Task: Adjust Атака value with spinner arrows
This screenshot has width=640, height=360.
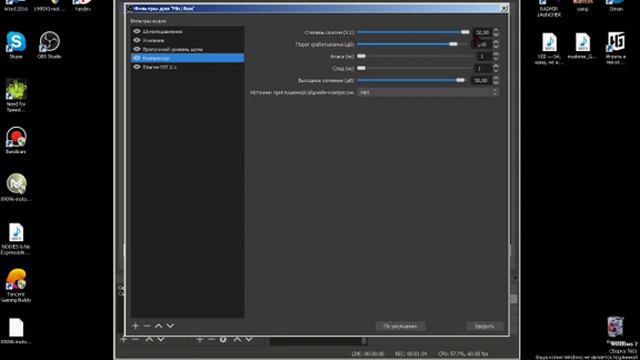Action: 496,56
